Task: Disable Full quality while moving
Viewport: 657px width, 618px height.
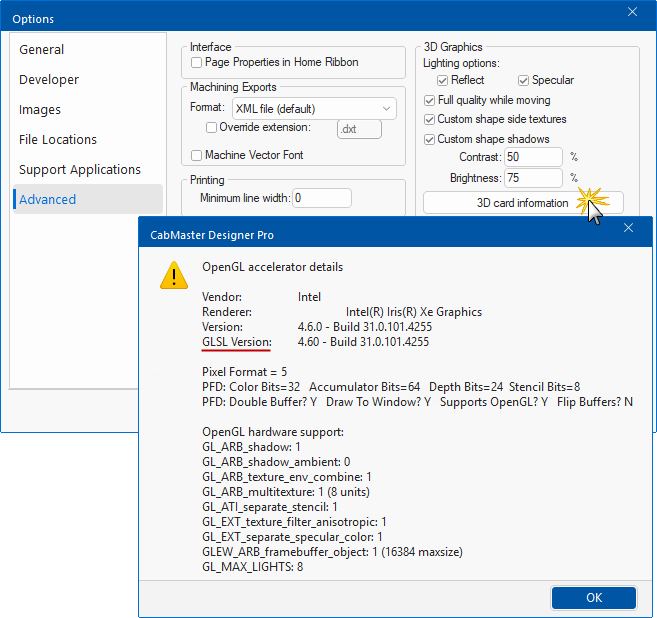Action: click(430, 100)
